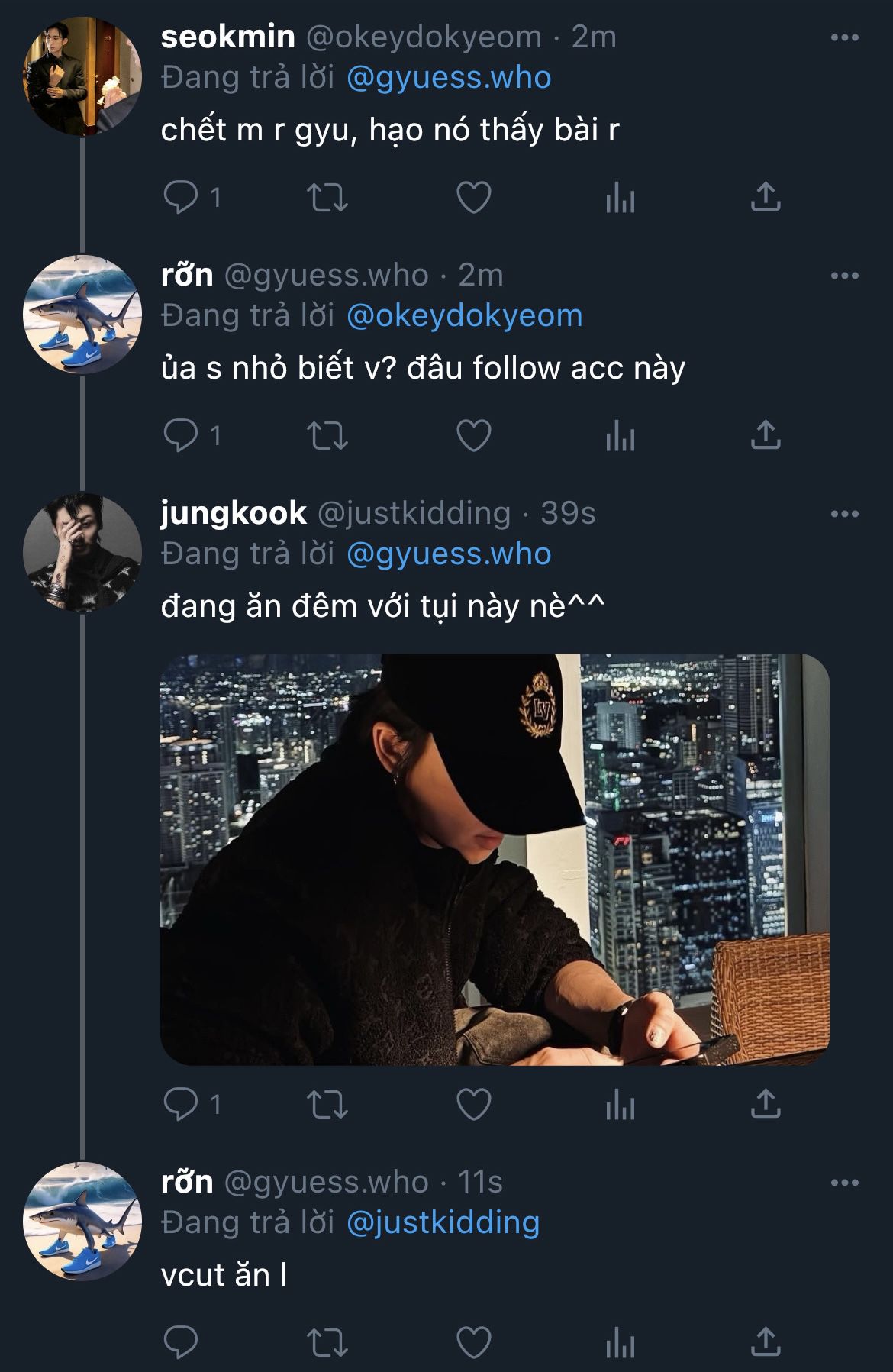Screen dimensions: 893x1372
Task: View analytics for the last rỡn tweet
Action: point(620,1342)
